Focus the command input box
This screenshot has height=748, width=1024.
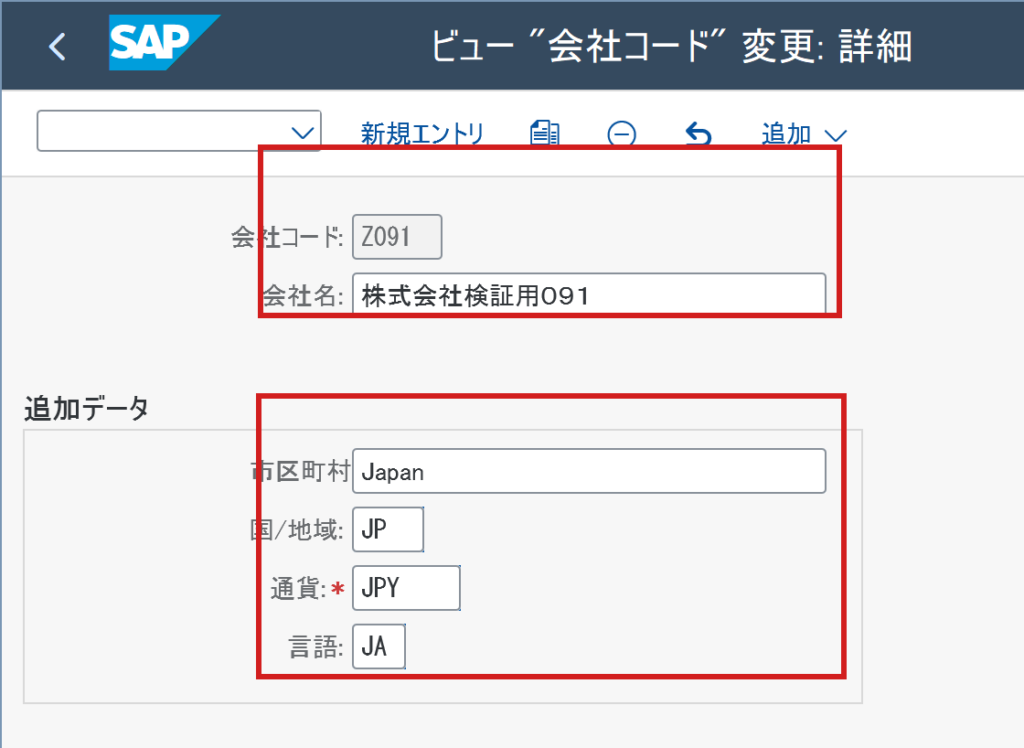pos(178,131)
